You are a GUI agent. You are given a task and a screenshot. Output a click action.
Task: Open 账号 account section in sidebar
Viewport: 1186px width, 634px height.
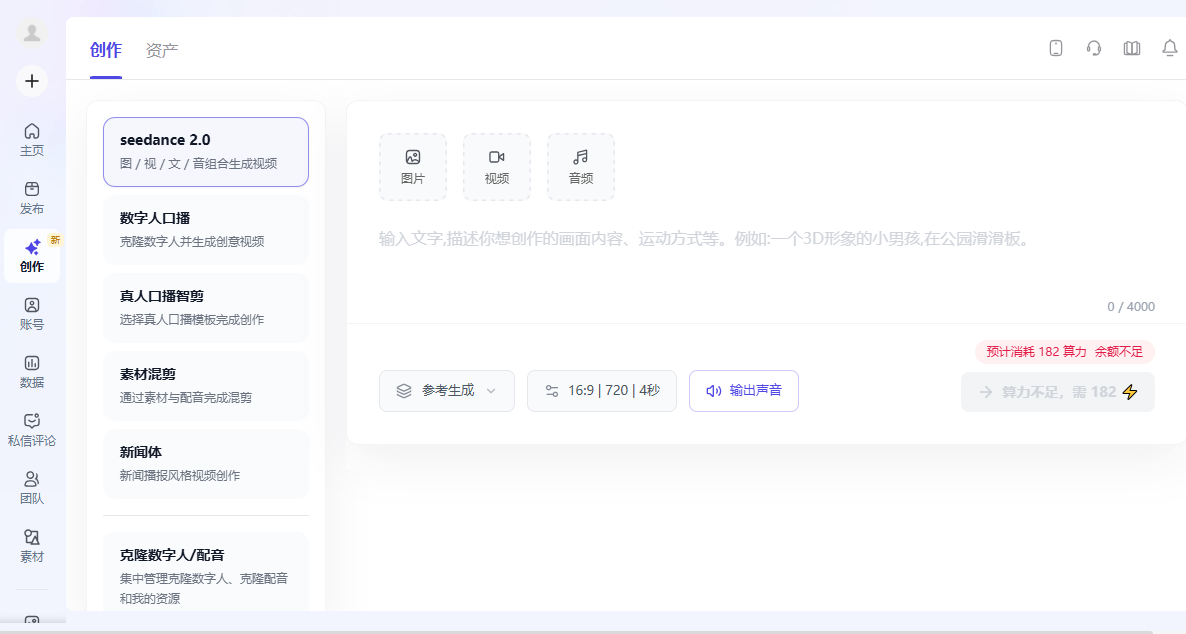(32, 314)
